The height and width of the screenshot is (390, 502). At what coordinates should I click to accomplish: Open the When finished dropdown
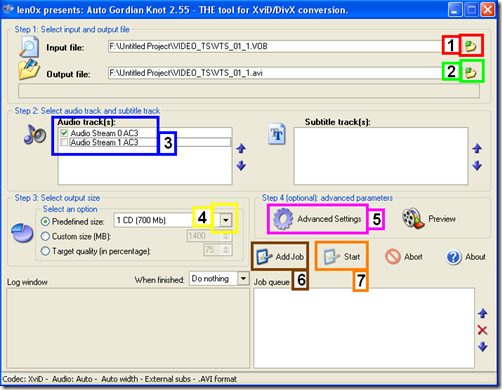point(243,278)
